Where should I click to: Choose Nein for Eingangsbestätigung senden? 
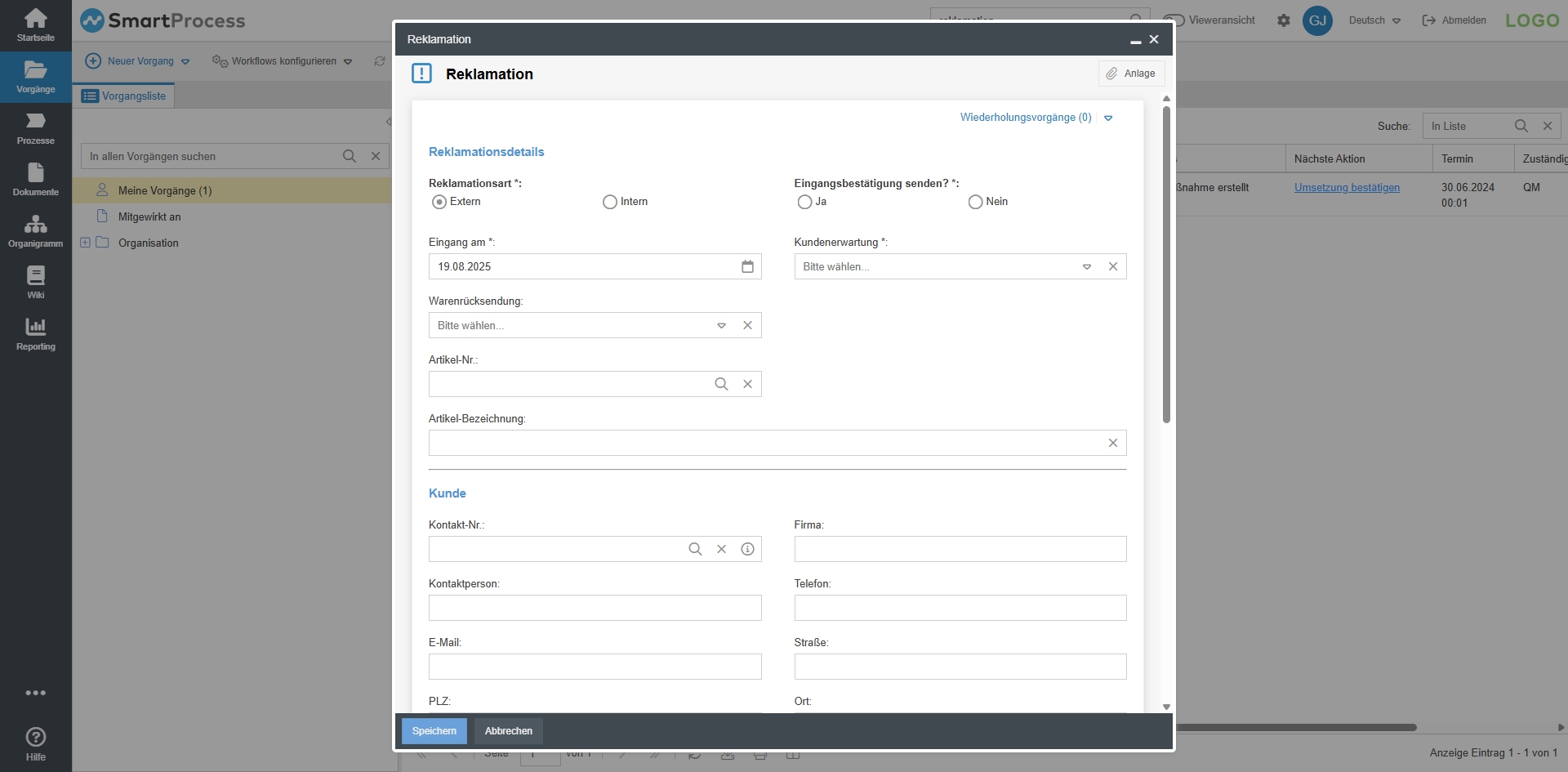976,202
